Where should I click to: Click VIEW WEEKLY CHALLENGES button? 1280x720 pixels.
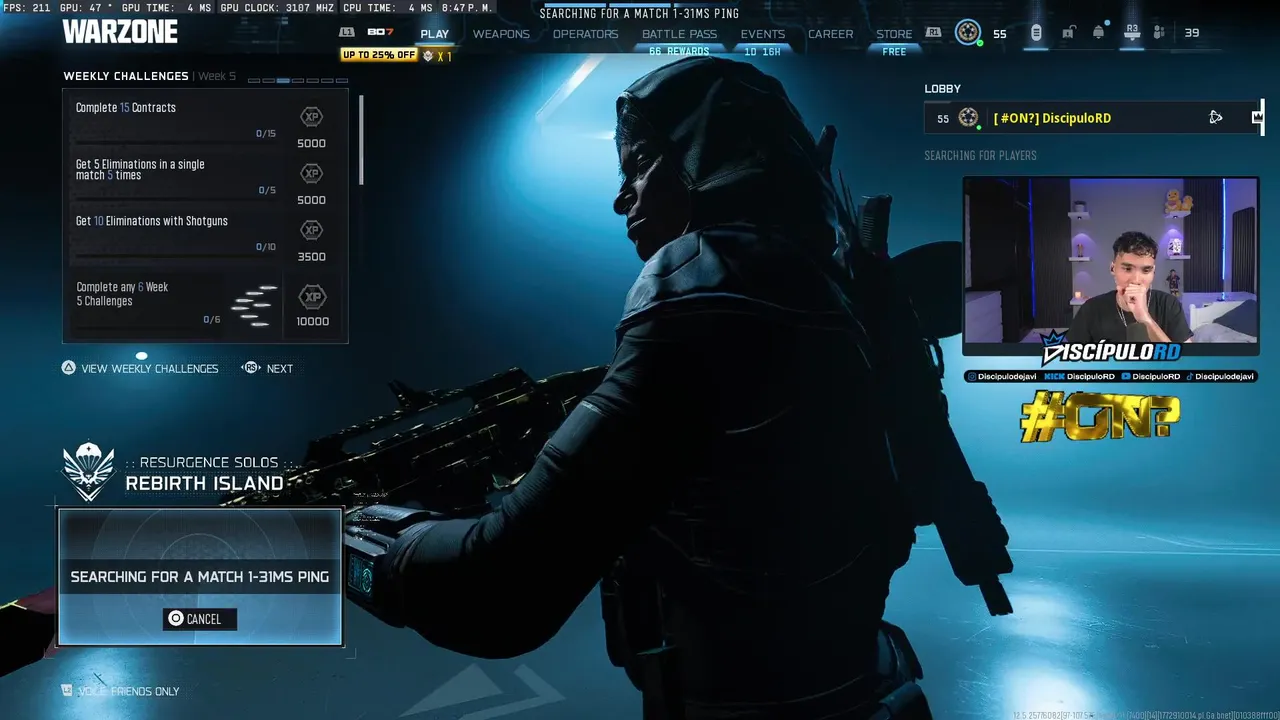(x=150, y=368)
